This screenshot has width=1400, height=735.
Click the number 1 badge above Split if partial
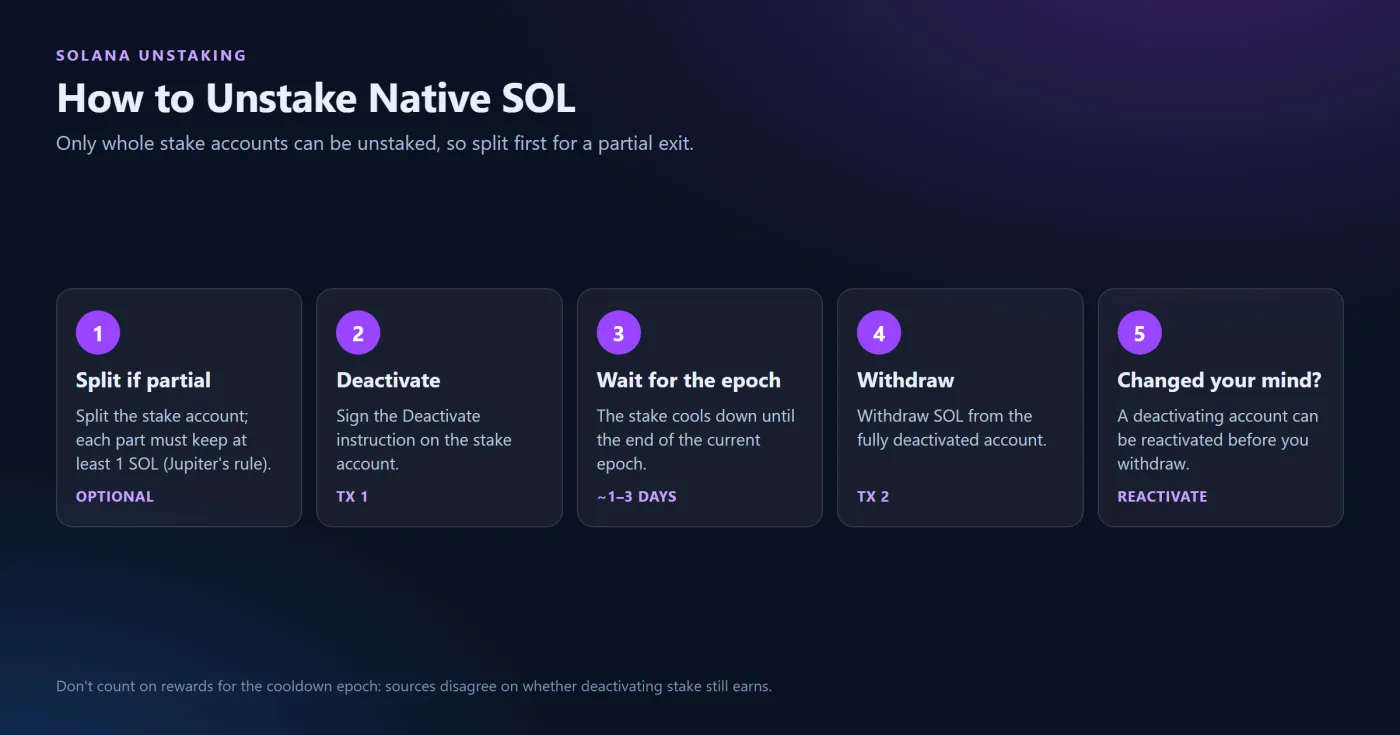coord(98,333)
